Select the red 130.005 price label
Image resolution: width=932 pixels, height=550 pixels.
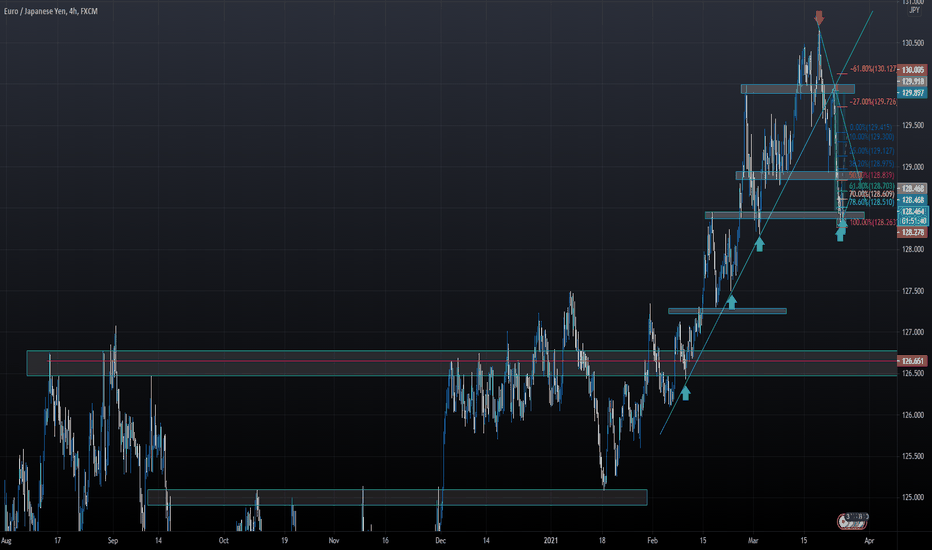(912, 70)
